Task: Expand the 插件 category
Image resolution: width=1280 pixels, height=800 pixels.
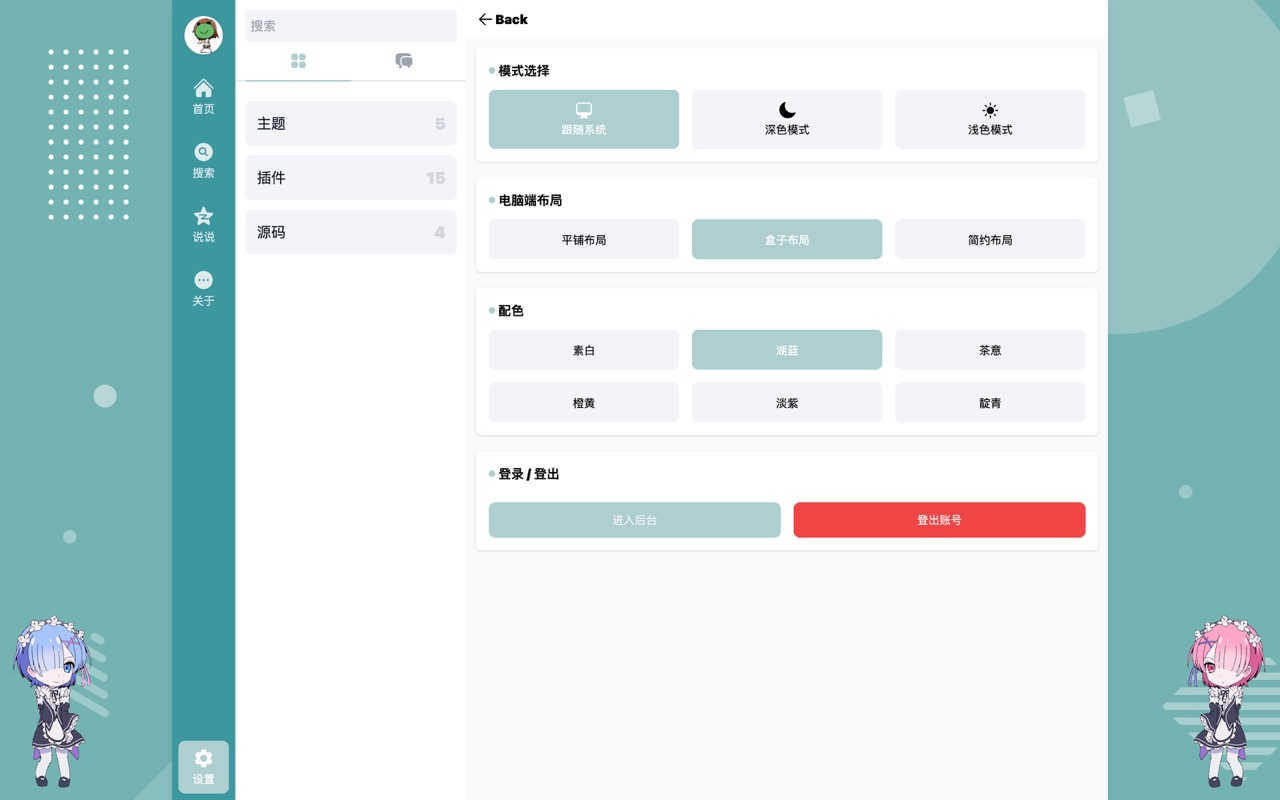Action: coord(350,178)
